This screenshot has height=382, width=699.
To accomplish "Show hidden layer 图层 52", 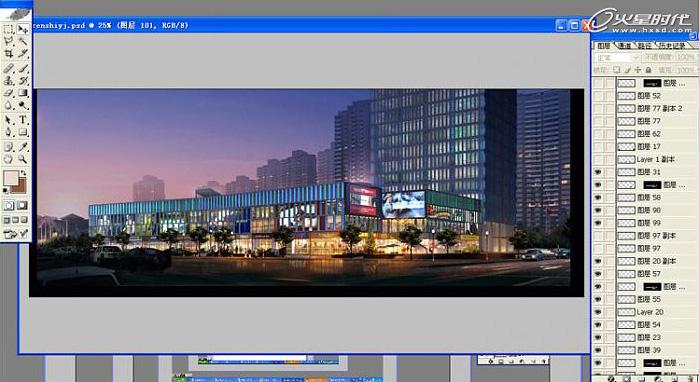I will (x=598, y=96).
